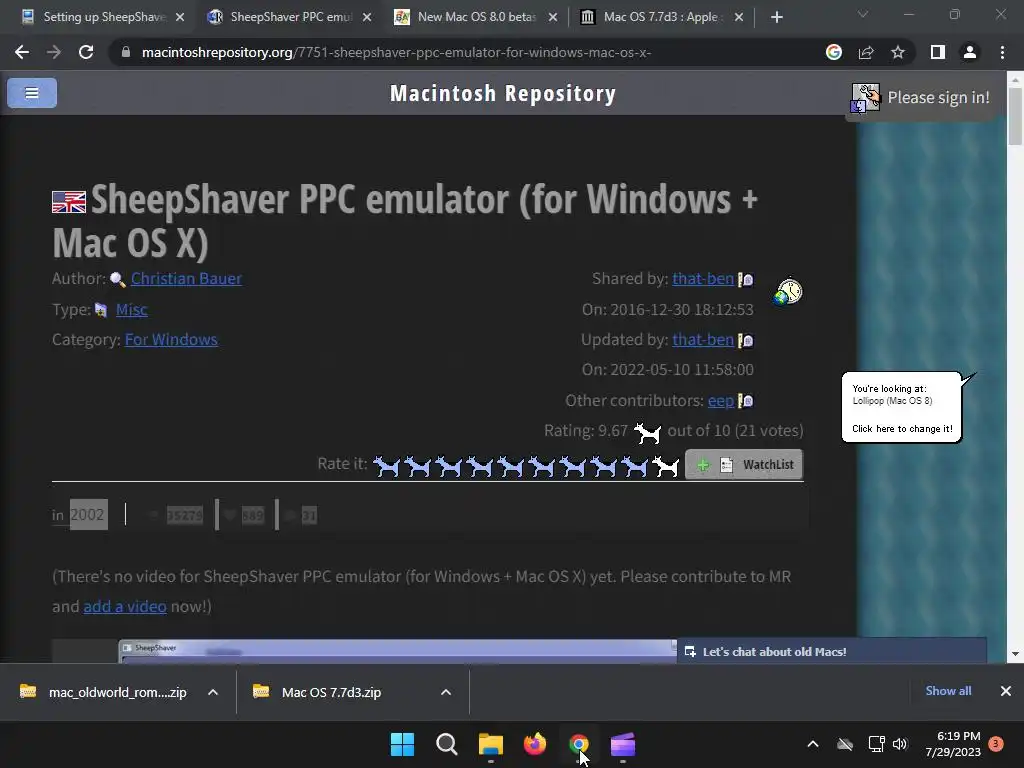1024x768 pixels.
Task: Open the tab search dropdown
Action: (863, 14)
